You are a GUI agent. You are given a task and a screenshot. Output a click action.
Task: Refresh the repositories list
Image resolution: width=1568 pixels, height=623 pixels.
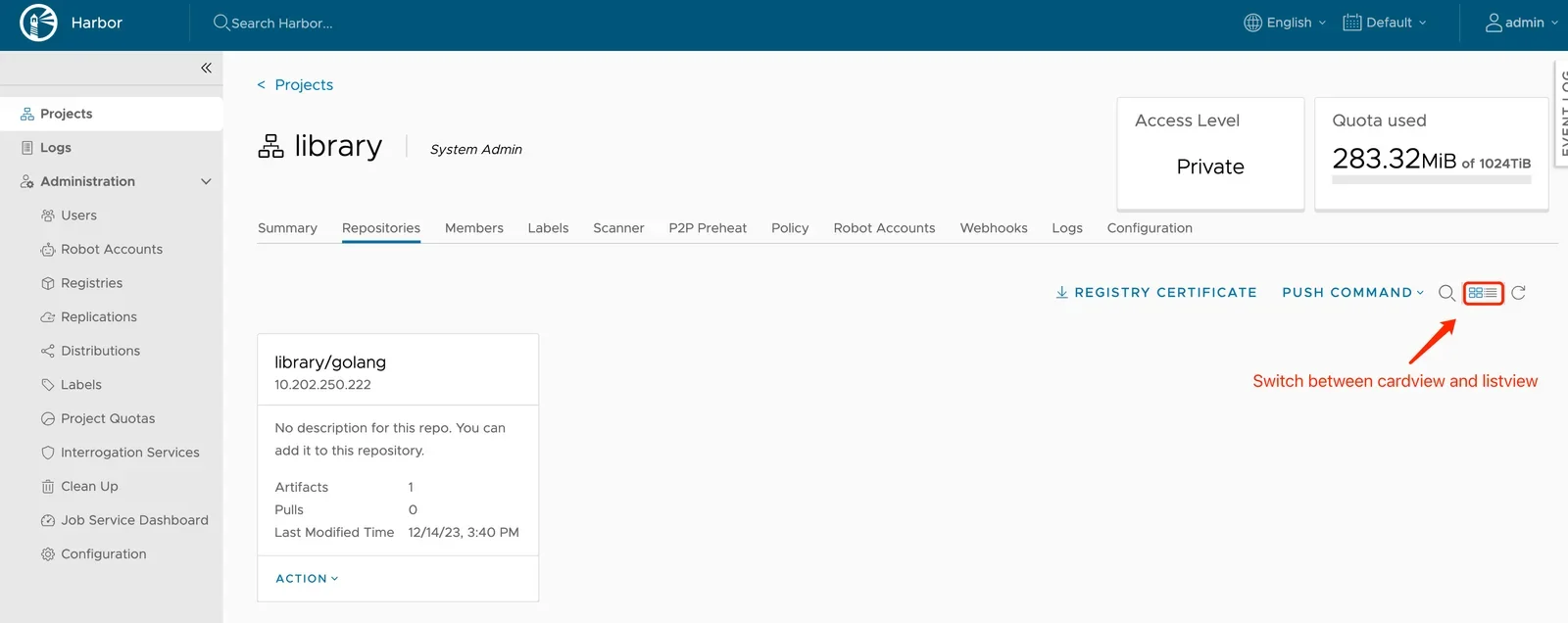(1518, 293)
